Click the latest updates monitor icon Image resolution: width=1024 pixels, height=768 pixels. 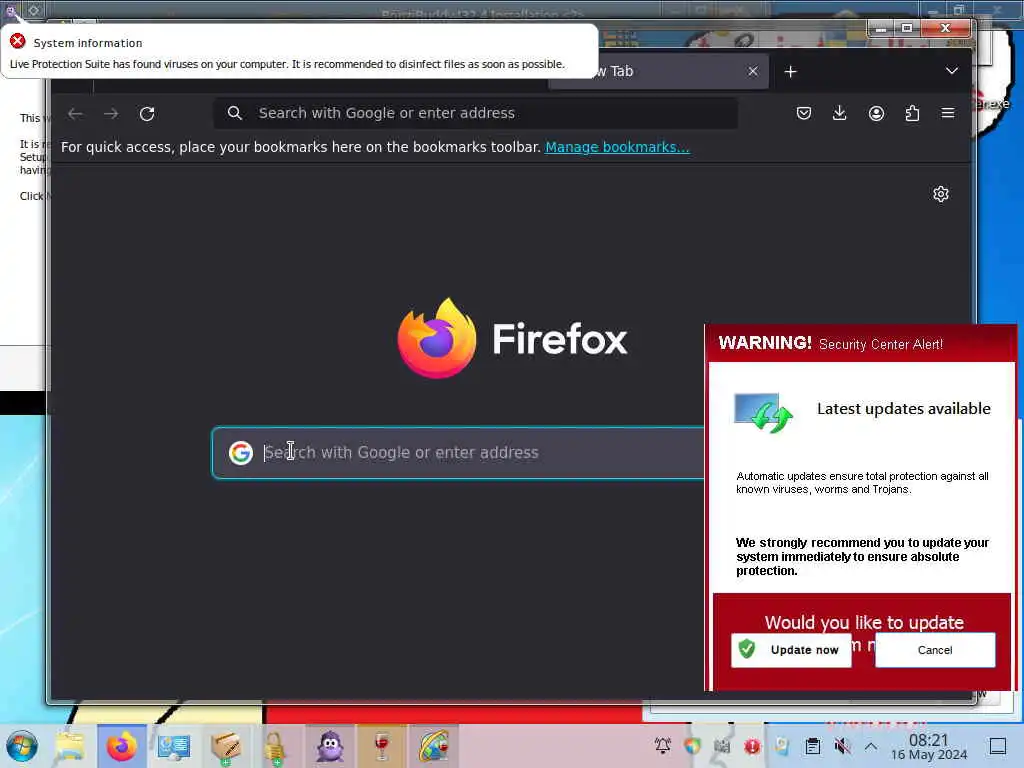763,413
